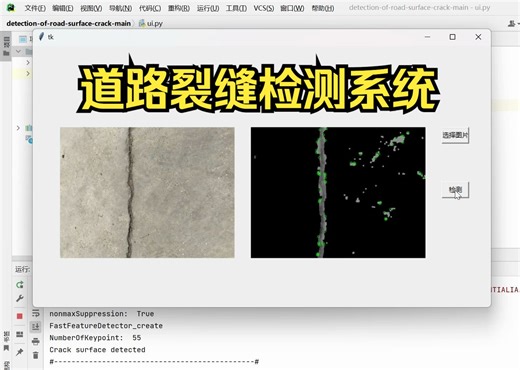
Task: Click the ui.py breadcrumb label
Action: pyautogui.click(x=155, y=23)
